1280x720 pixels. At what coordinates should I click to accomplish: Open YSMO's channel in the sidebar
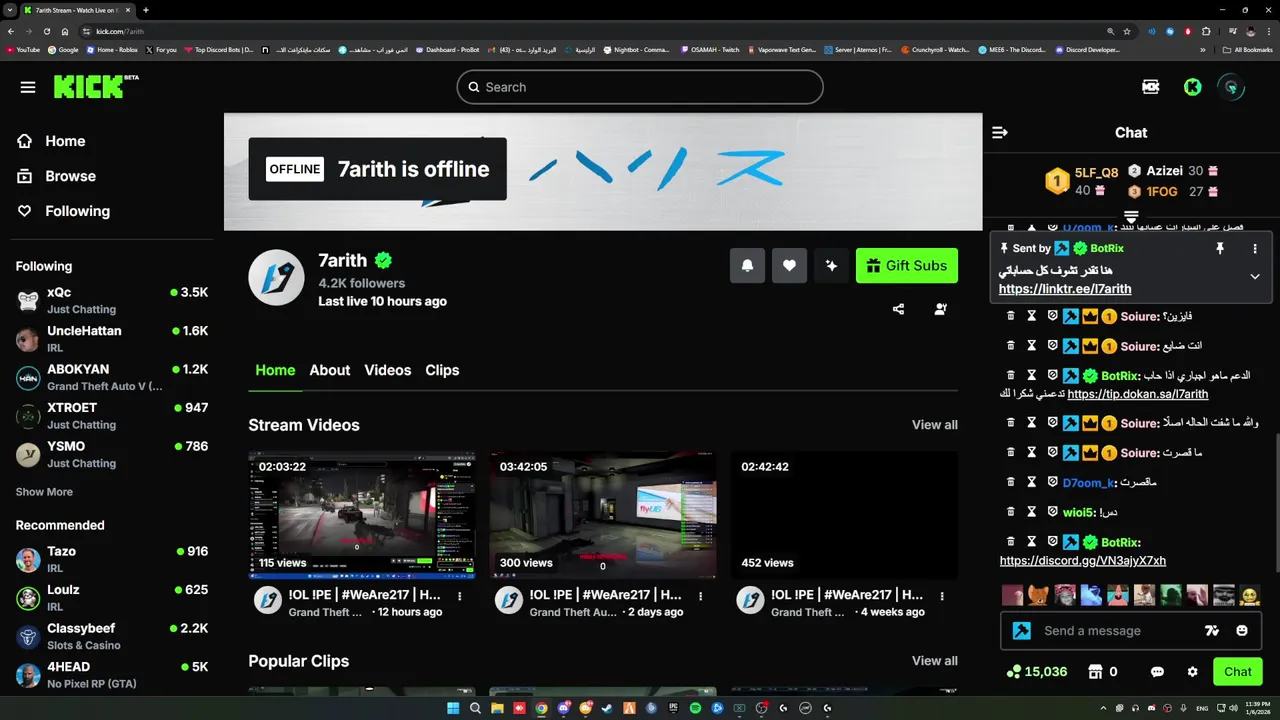tap(112, 454)
